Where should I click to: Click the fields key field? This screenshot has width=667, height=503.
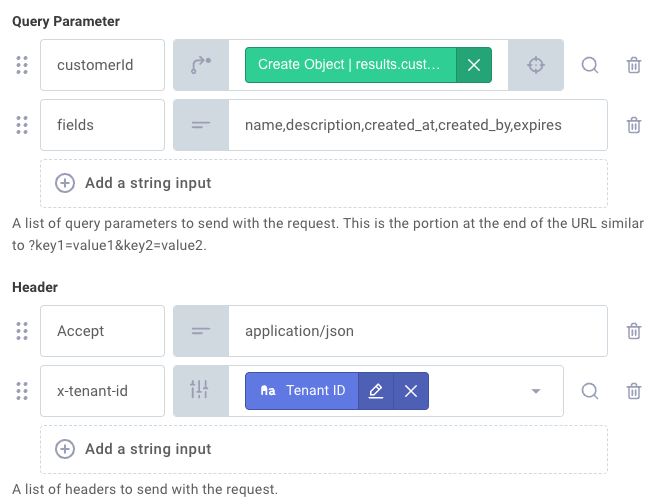tap(103, 125)
